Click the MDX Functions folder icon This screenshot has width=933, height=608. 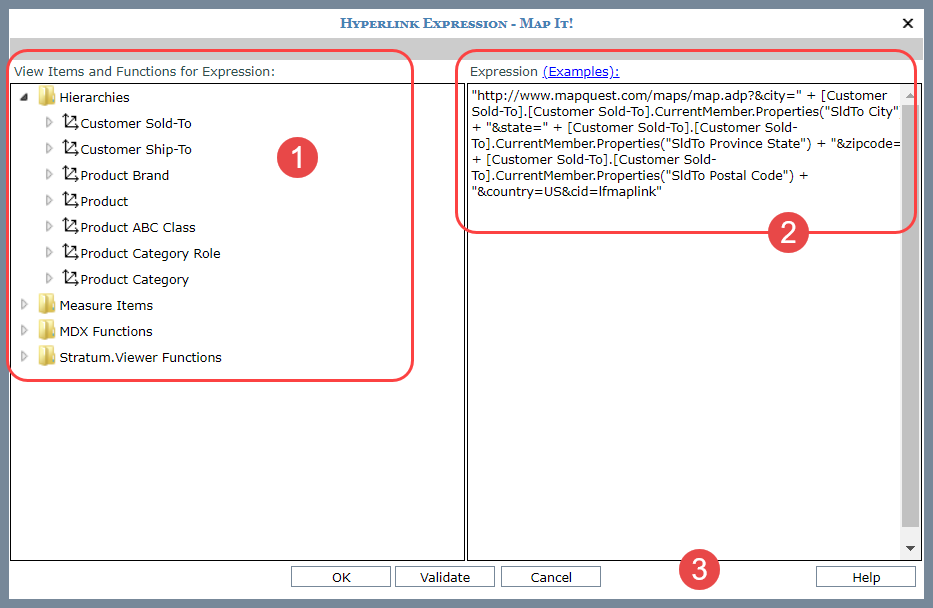(46, 331)
